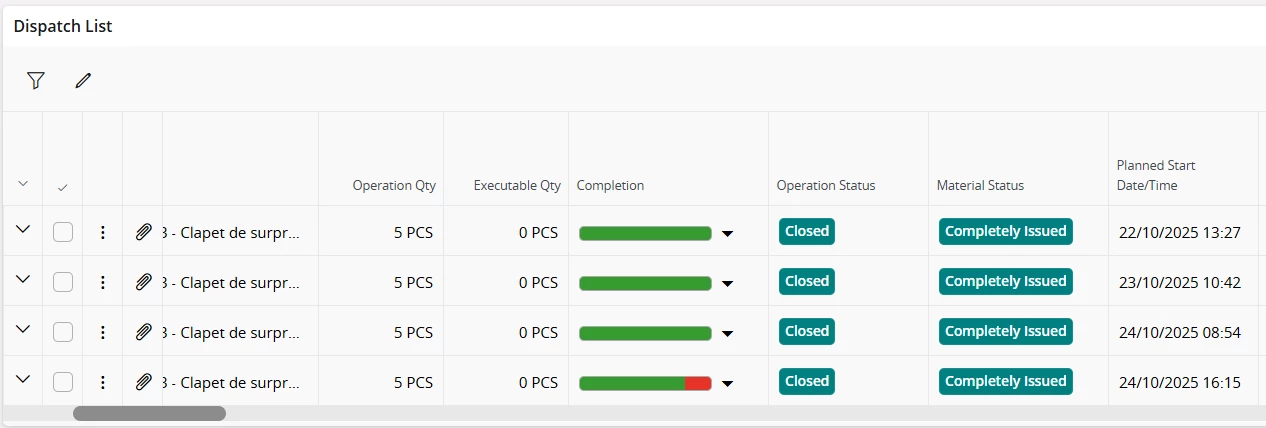Open completion dropdown arrow on red-green bar row
Viewport: 1266px width, 428px height.
click(x=728, y=383)
